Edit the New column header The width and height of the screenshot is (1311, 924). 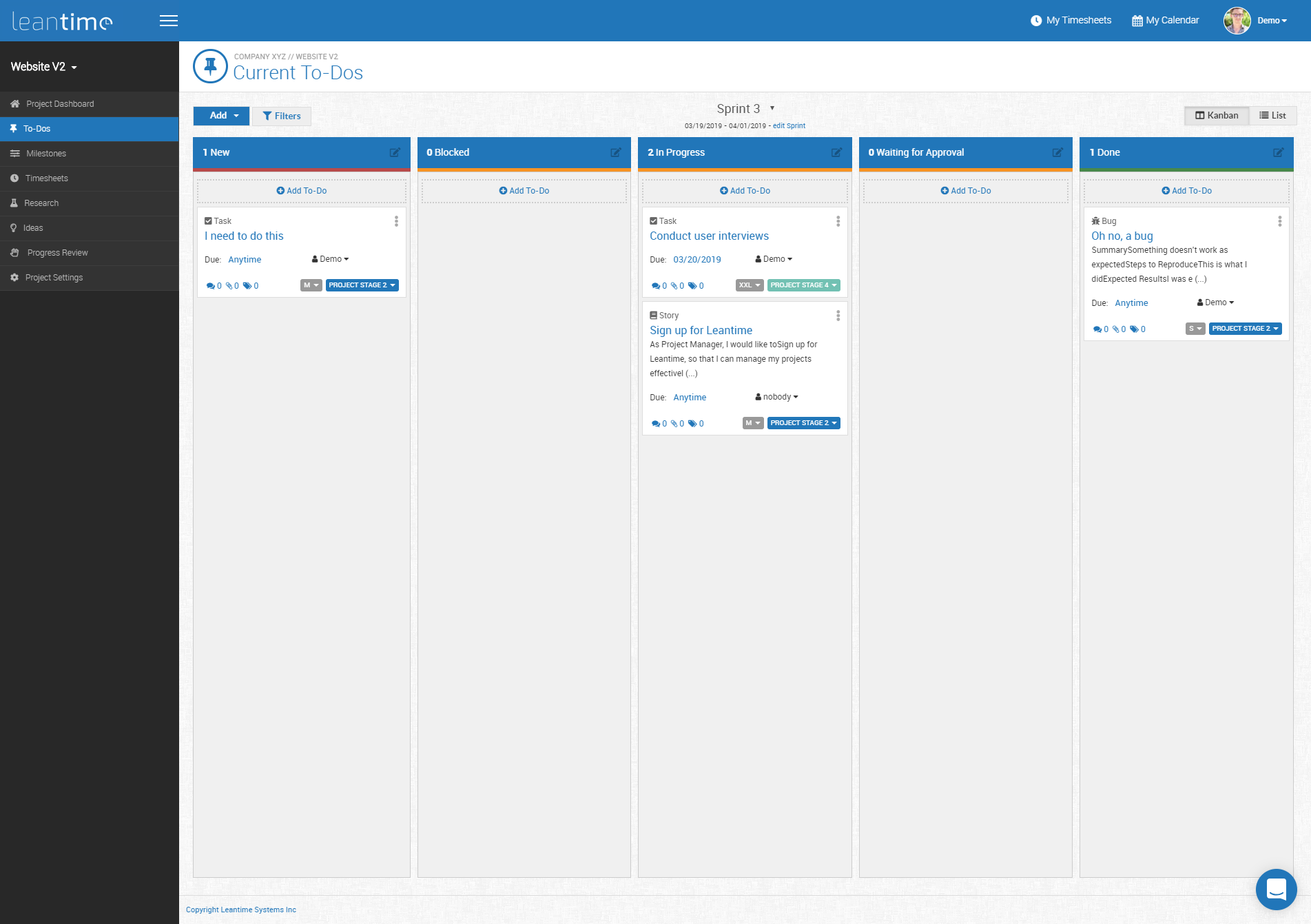click(395, 152)
